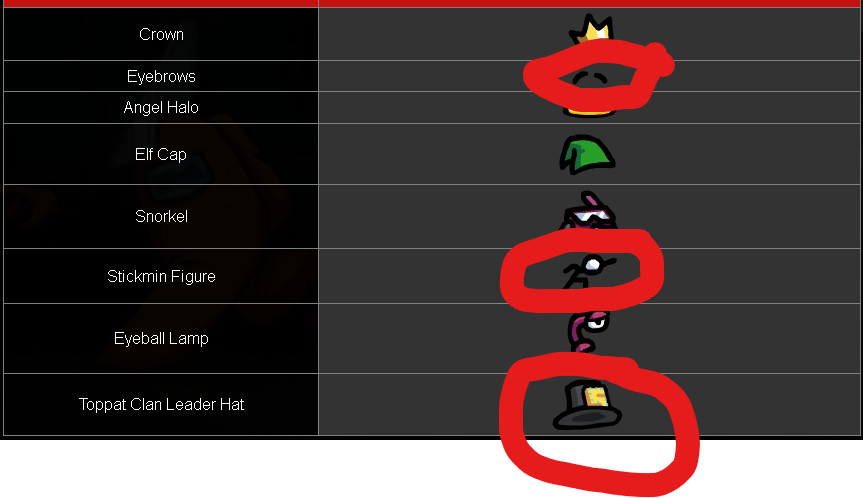Select the "Eyebrows" label
The width and height of the screenshot is (863, 498).
click(161, 76)
